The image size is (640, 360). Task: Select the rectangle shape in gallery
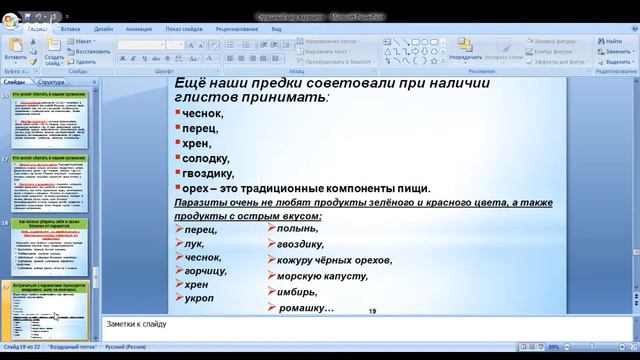(x=416, y=42)
